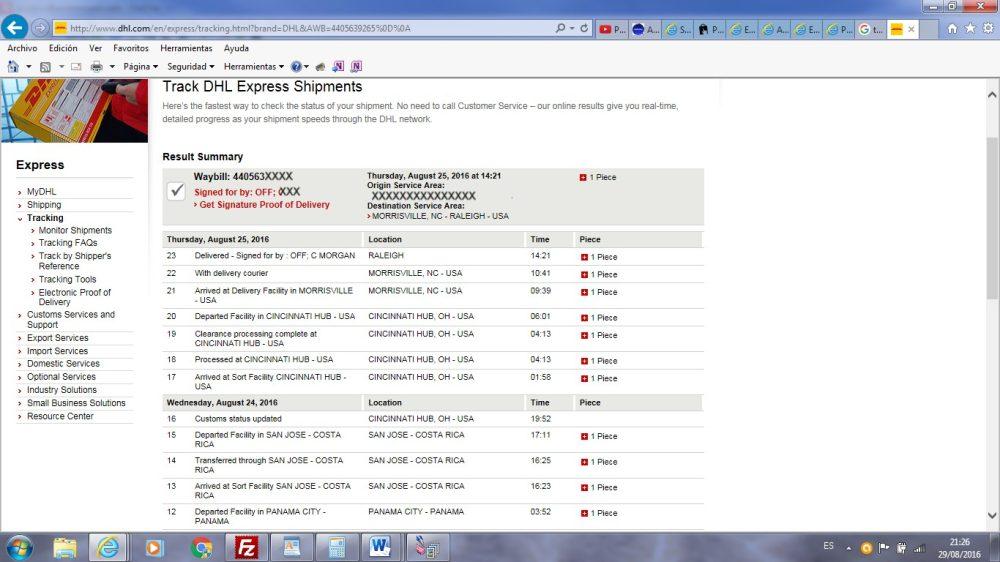Click the Read mail envelope icon
Screen dimensions: 1000x562
[76, 66]
